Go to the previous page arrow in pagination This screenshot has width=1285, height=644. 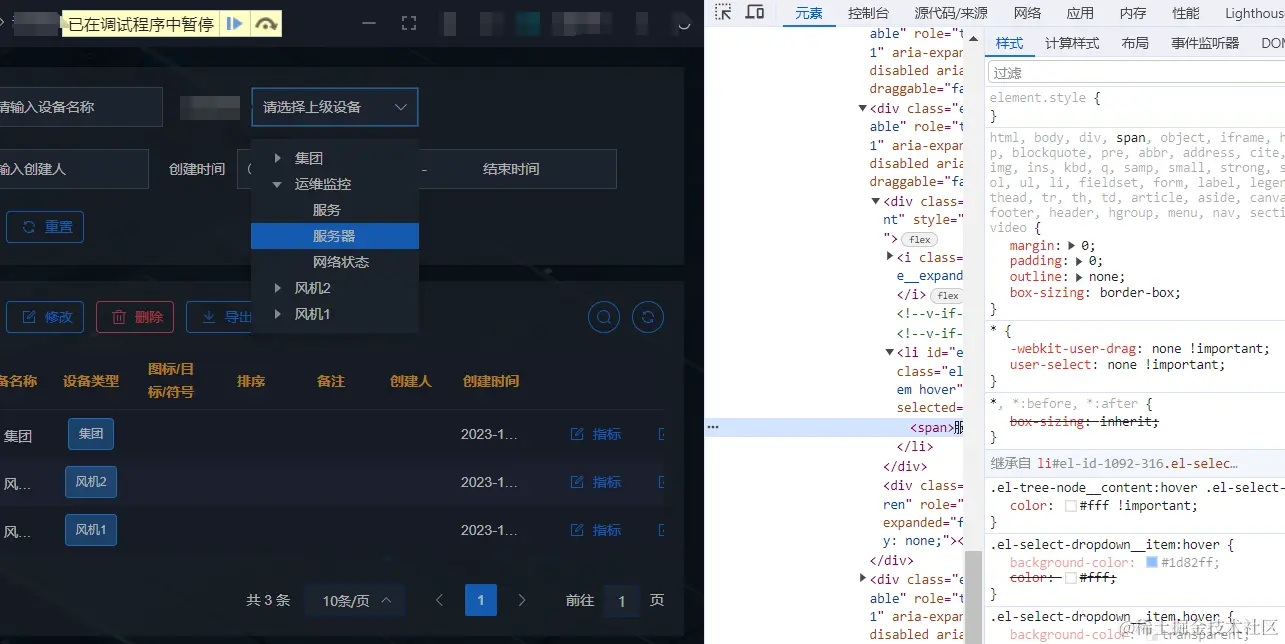tap(439, 600)
